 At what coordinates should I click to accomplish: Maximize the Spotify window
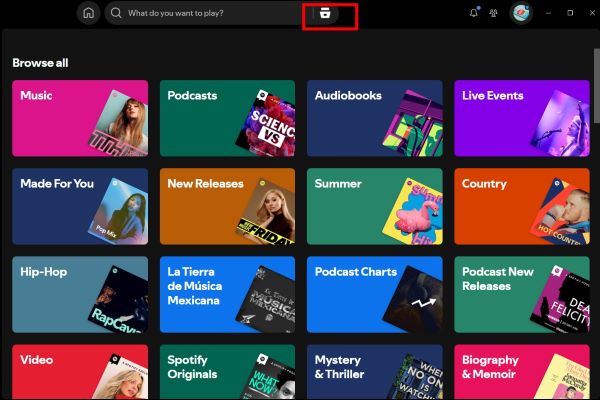(x=570, y=13)
